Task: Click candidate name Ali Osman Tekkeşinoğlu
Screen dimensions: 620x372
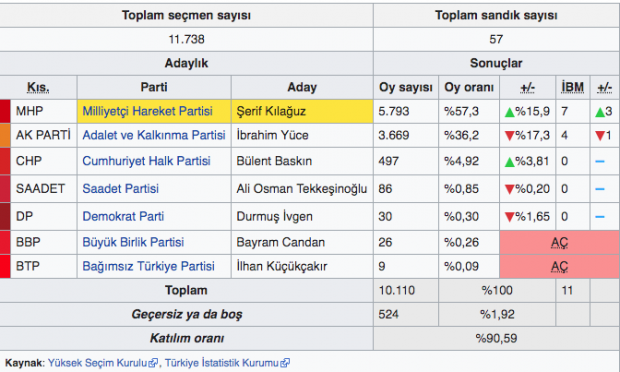Action: [x=302, y=189]
